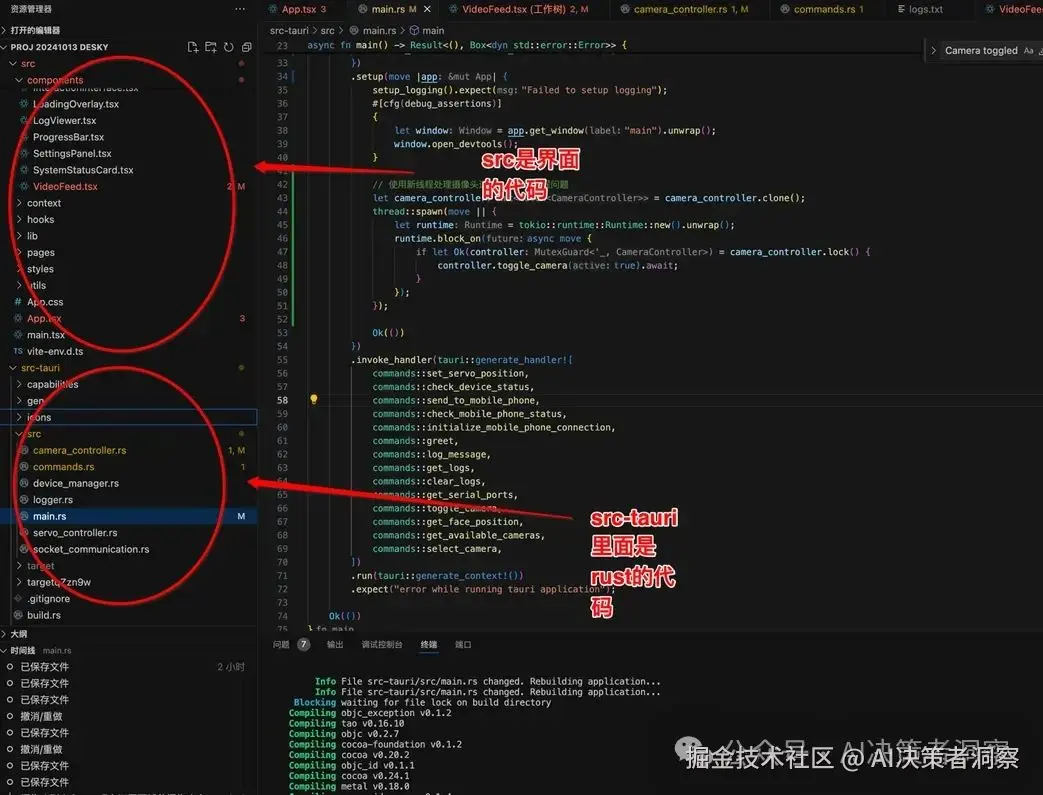Click the hash icon beside App.css

click(18, 301)
